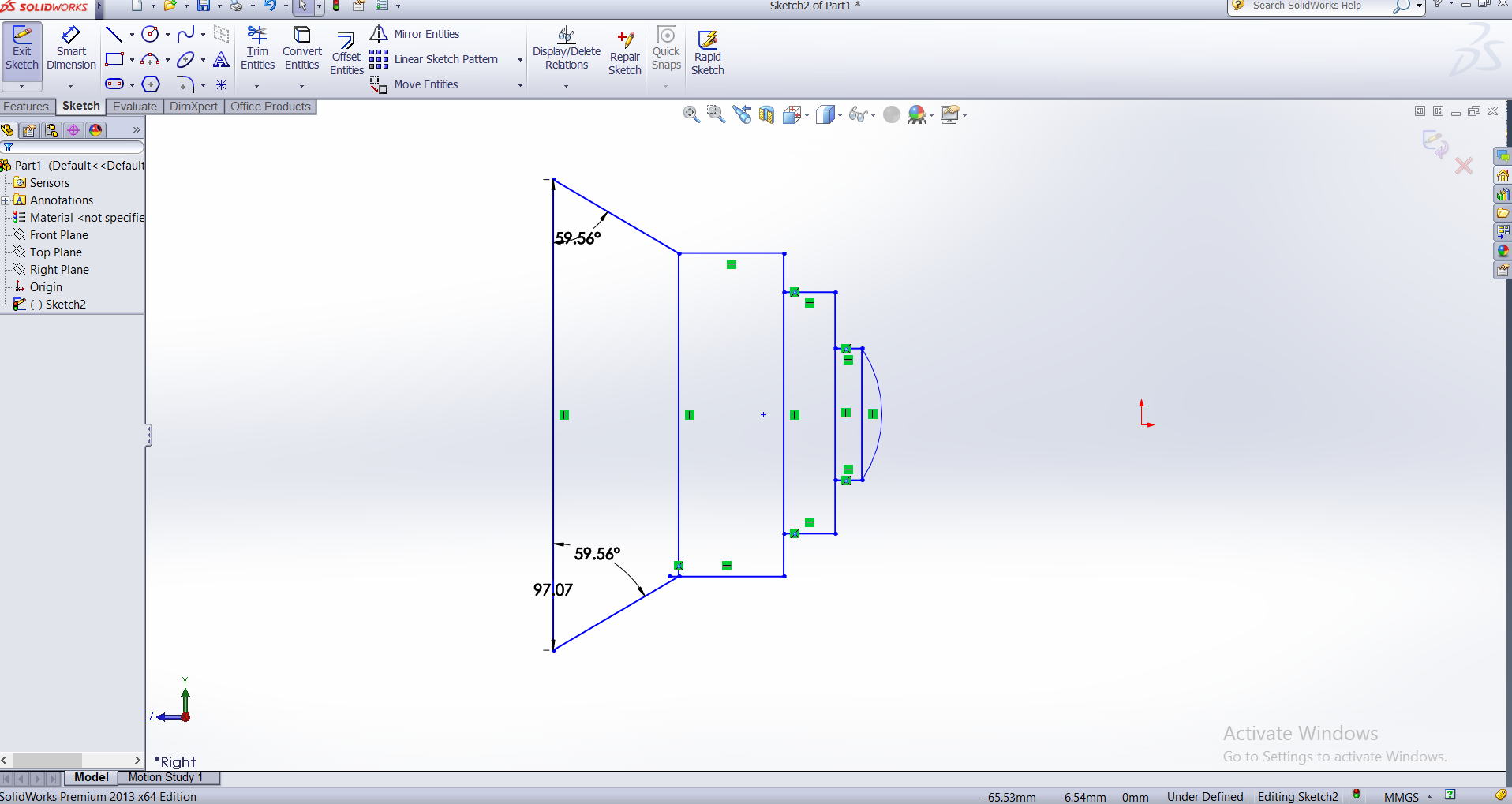Select the Circle sketch tool

click(150, 34)
